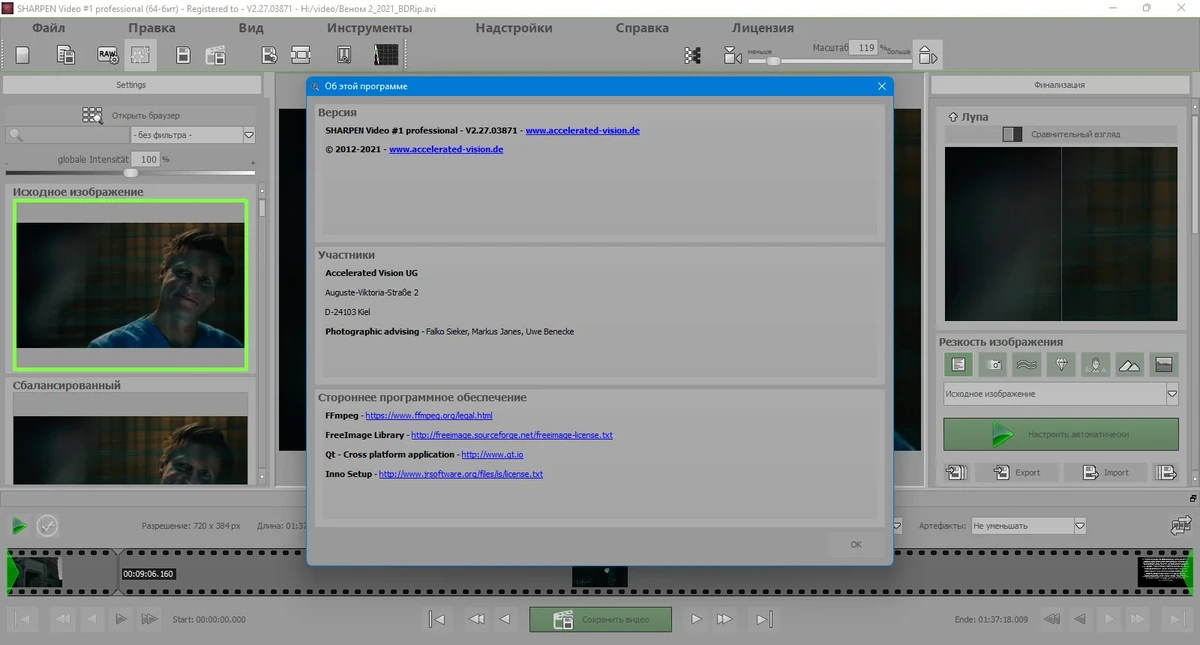Click the preset search input field

(68, 134)
